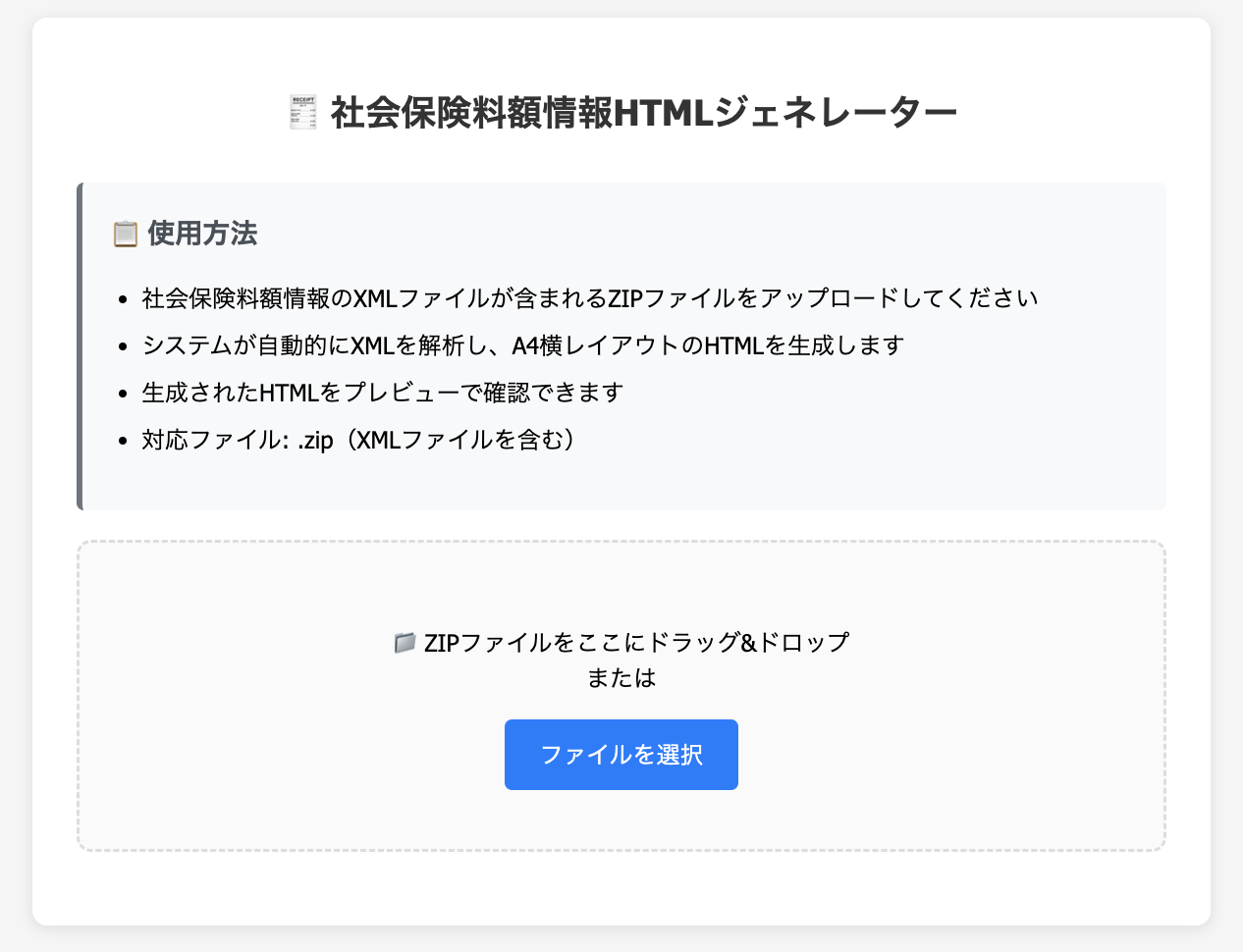Select the first instruction about ZIPファイルをアップロード
The image size is (1243, 952).
pos(590,298)
